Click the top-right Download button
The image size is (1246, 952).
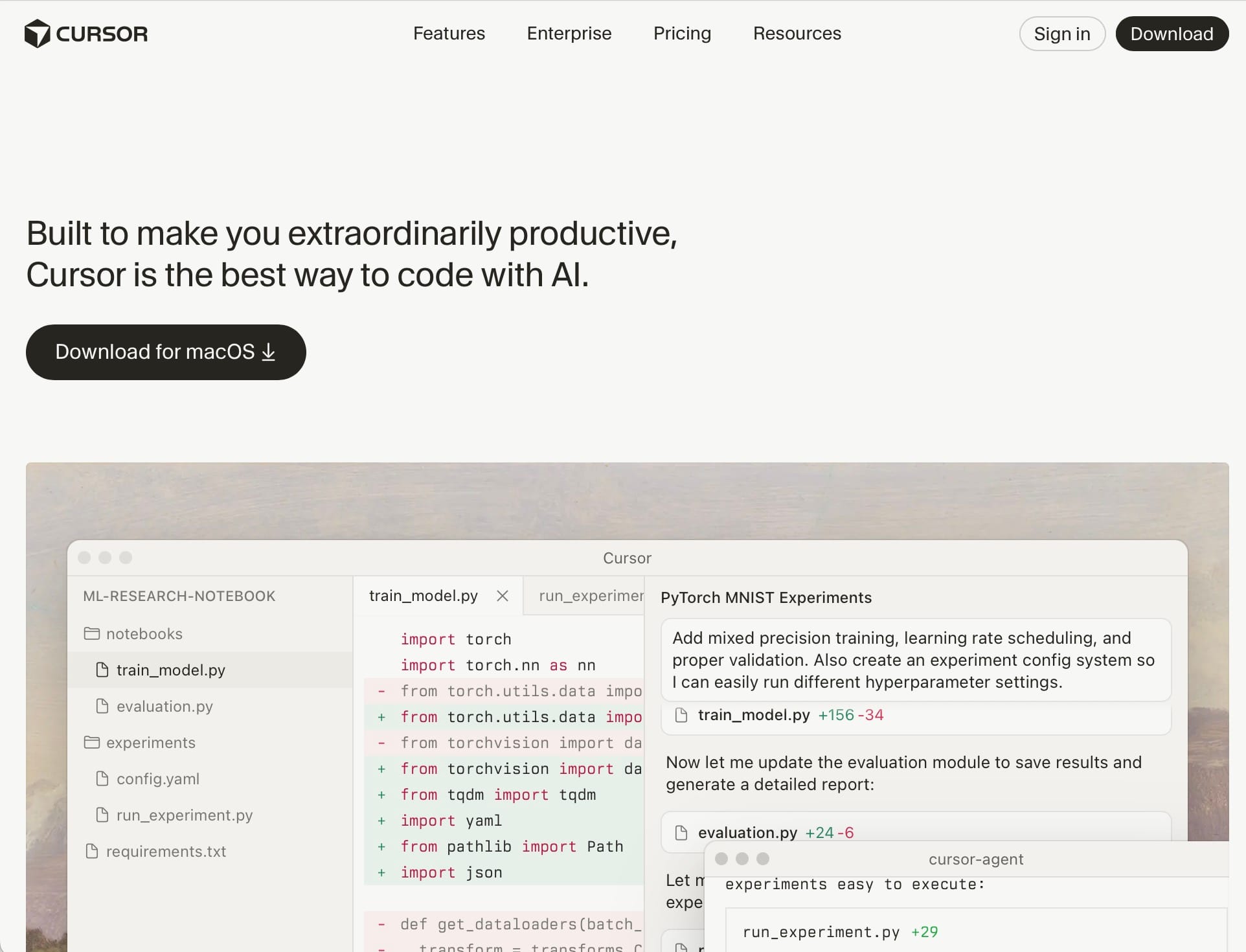point(1172,34)
